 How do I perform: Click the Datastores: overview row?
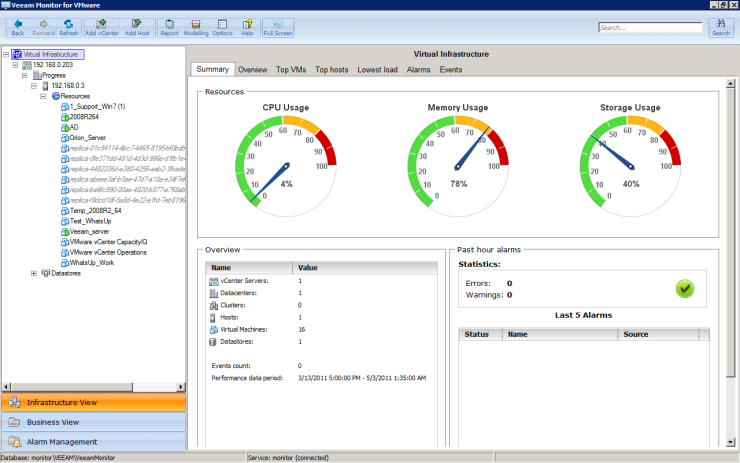pos(321,342)
